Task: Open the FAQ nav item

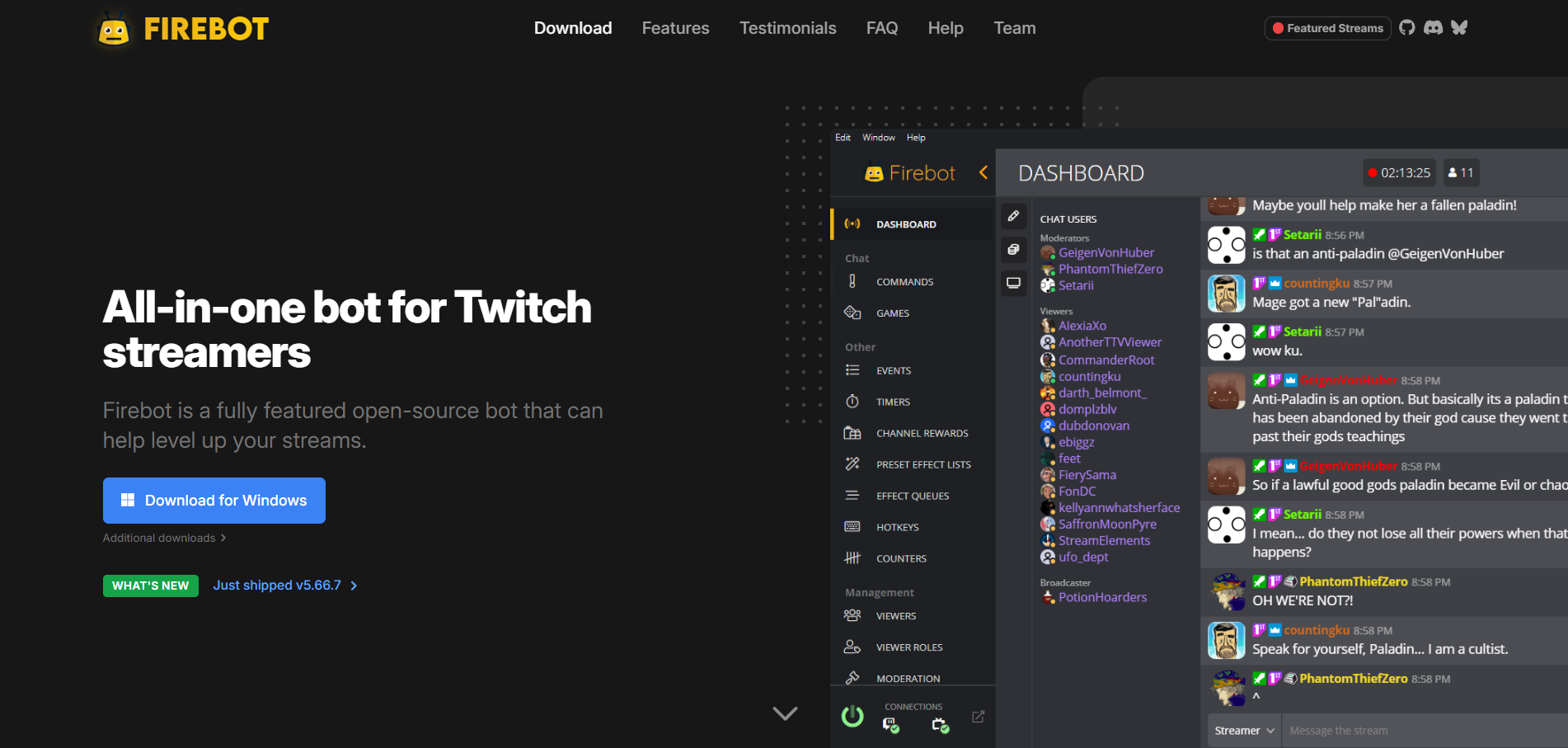Action: [882, 28]
